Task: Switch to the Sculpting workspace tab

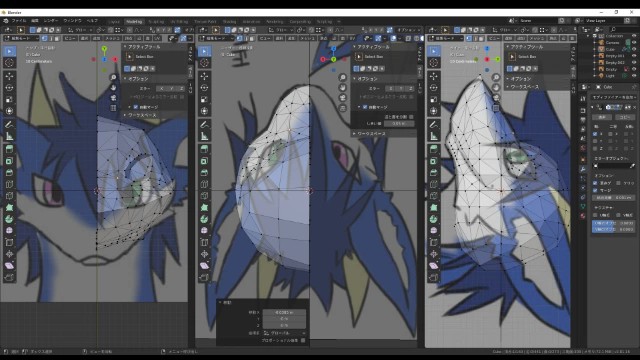Action: click(x=156, y=21)
